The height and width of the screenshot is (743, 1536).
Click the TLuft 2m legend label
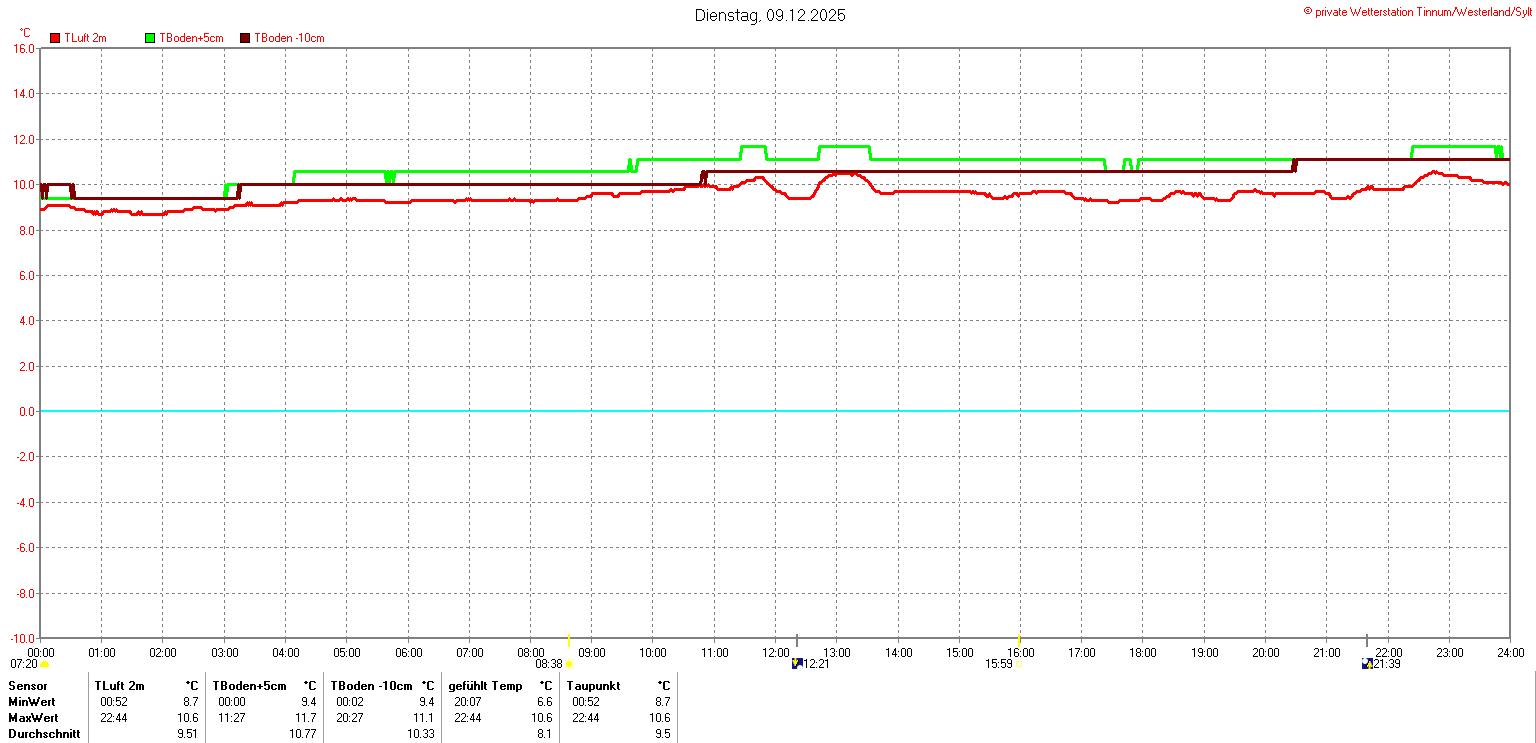[x=85, y=38]
